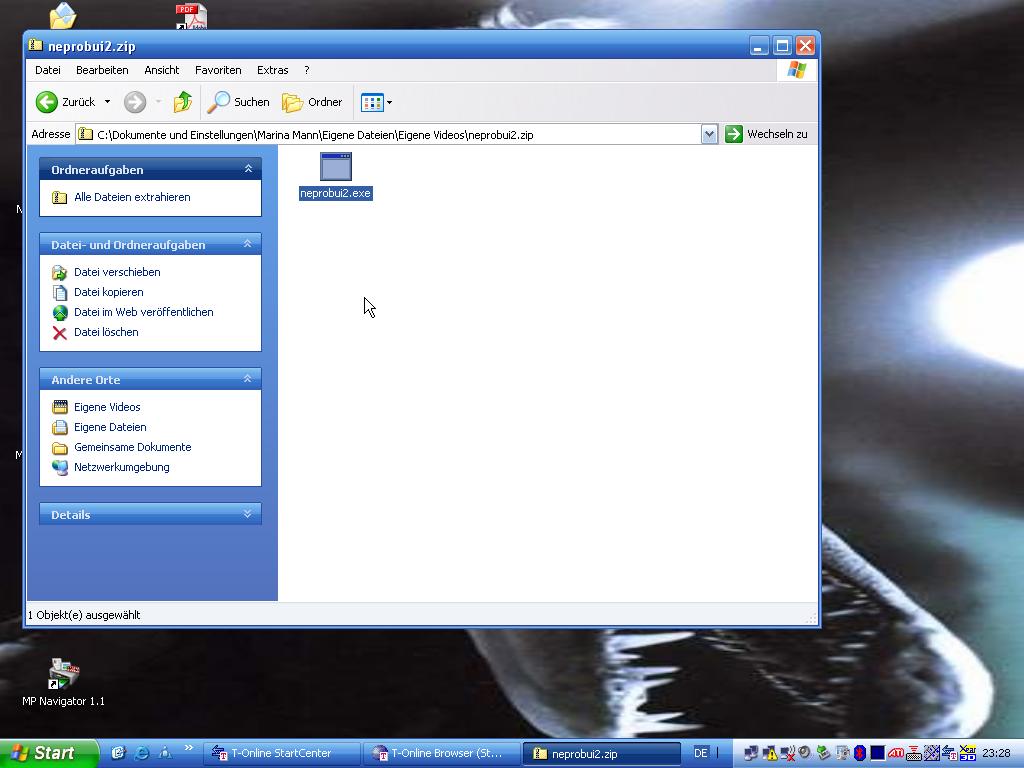Switch to T-Online StartCenter in taskbar
1024x768 pixels.
(x=280, y=753)
